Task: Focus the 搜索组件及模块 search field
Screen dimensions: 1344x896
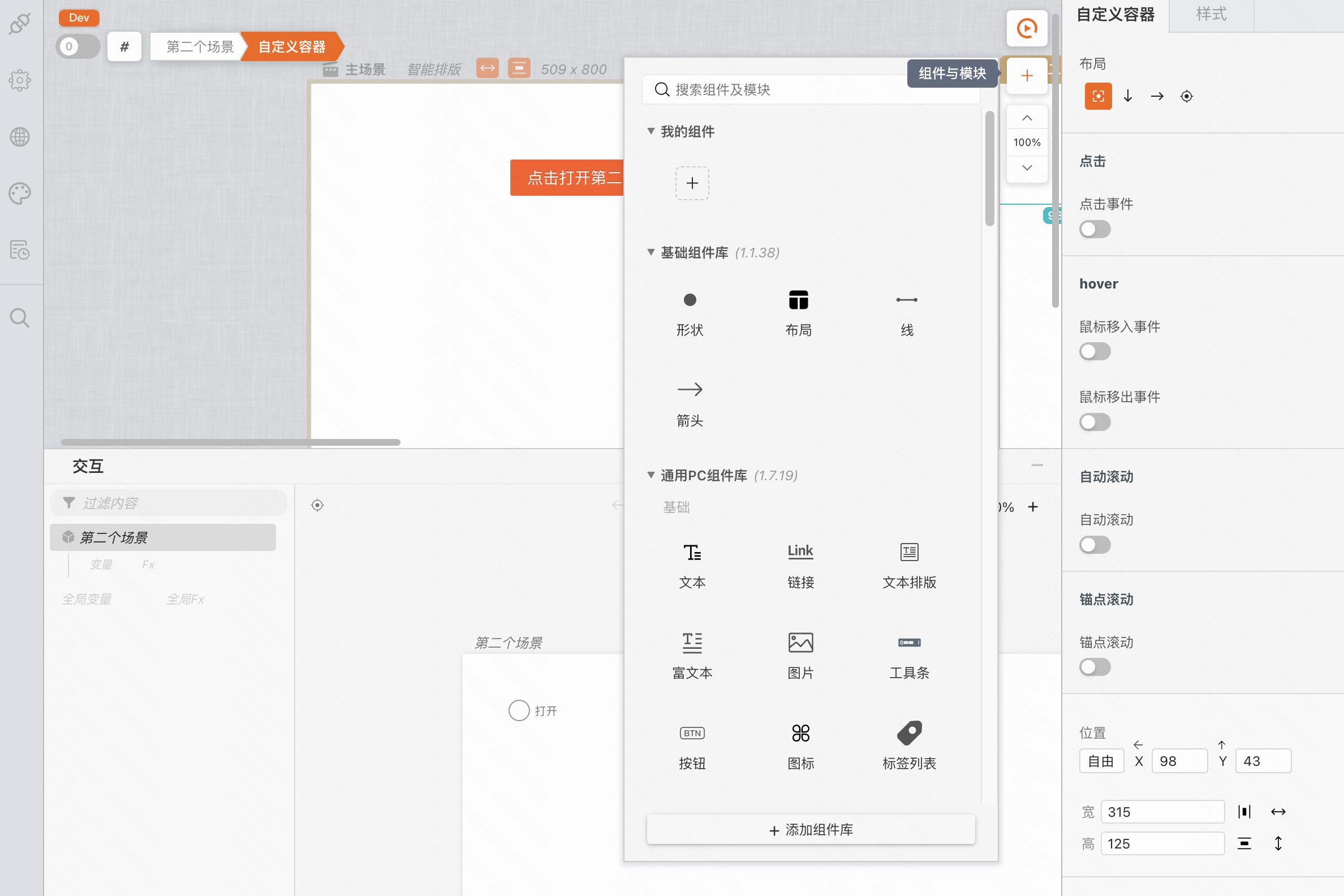Action: [x=811, y=90]
